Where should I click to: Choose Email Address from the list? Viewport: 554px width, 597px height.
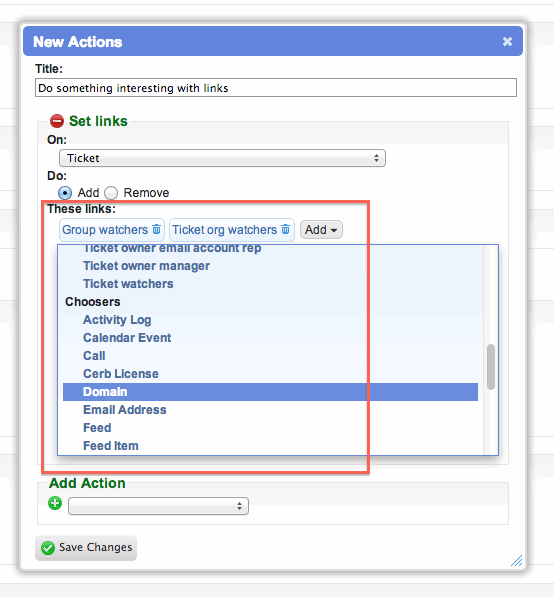point(125,410)
